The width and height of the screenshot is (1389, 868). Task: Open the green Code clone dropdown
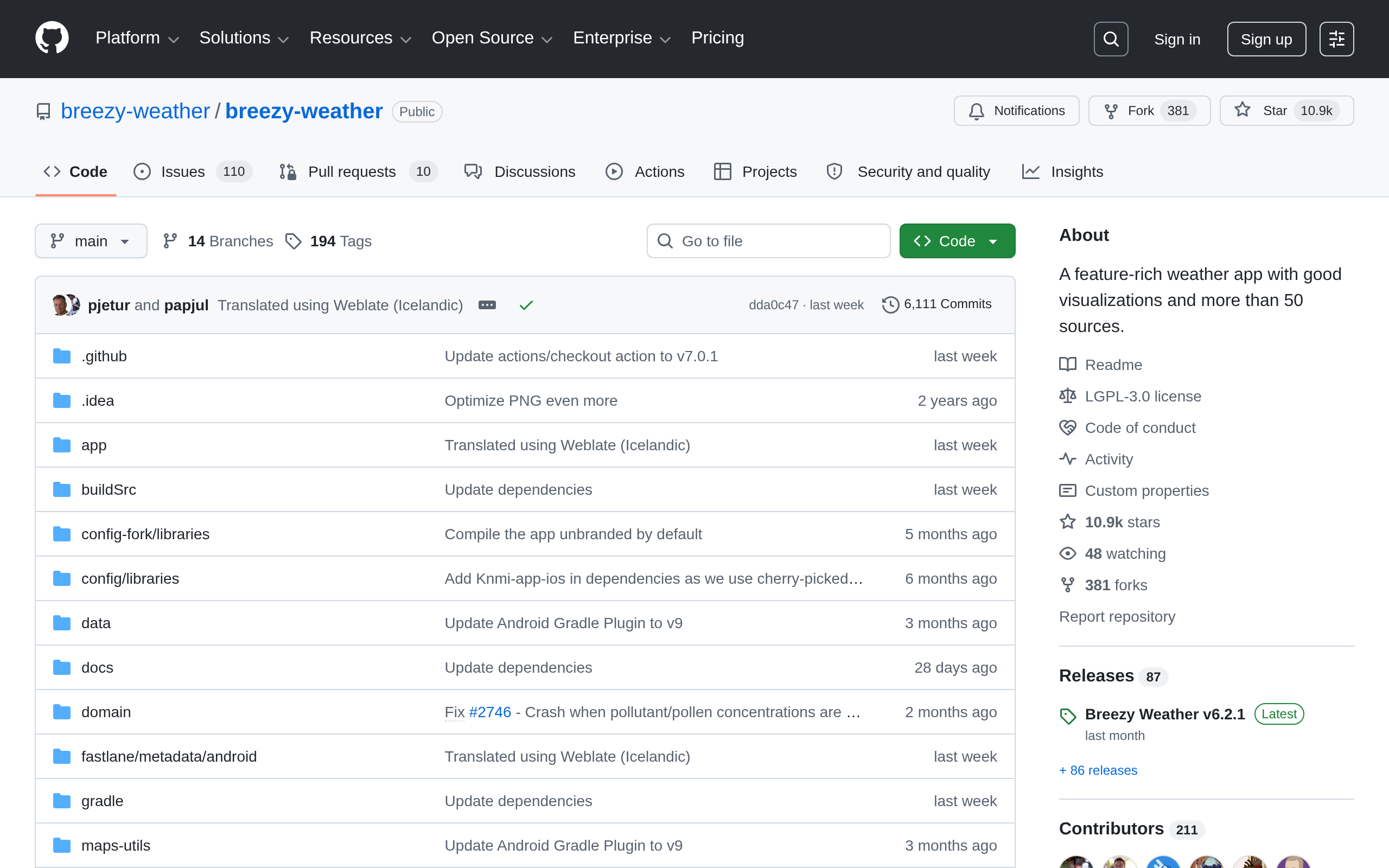point(957,241)
